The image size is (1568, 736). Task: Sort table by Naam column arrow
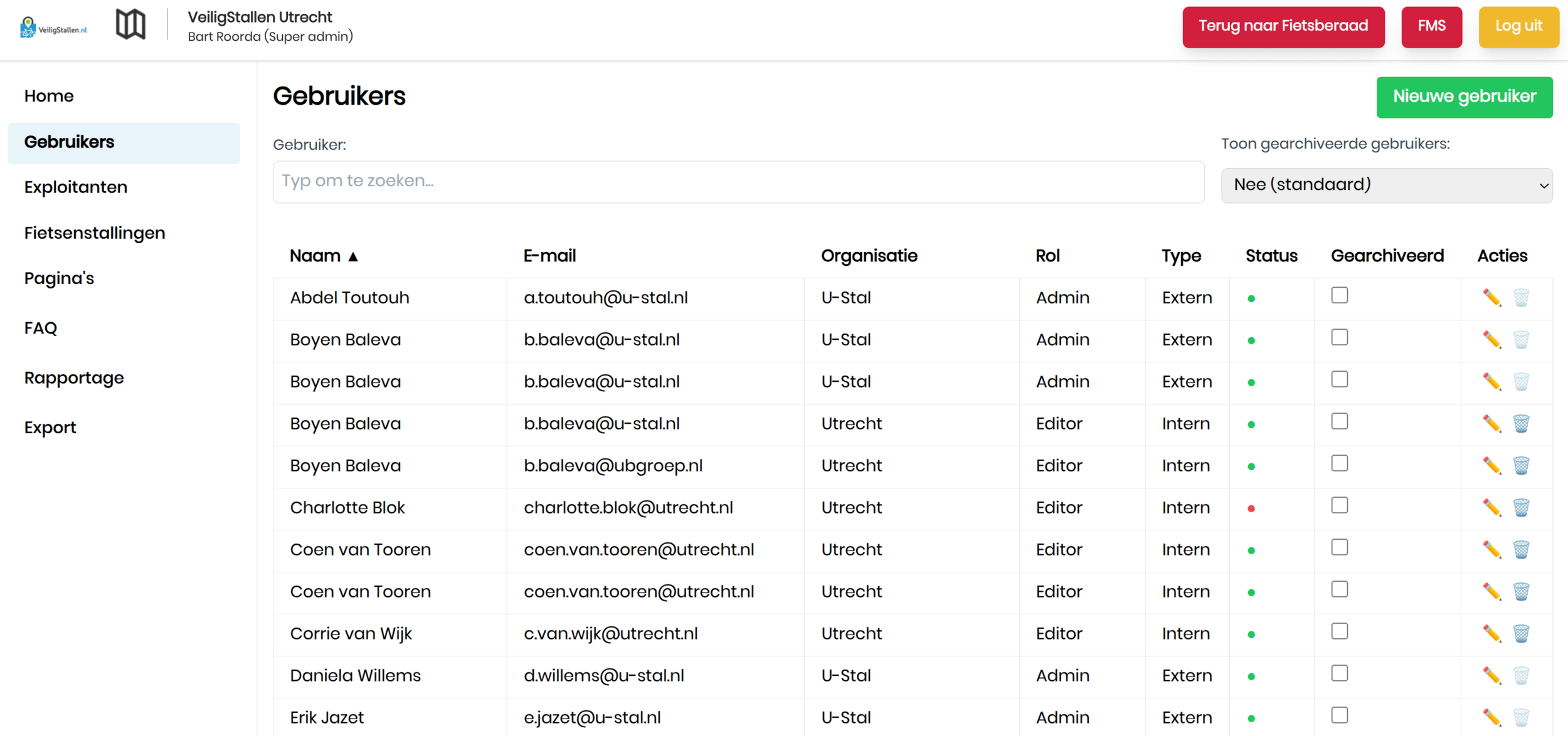[x=353, y=256]
